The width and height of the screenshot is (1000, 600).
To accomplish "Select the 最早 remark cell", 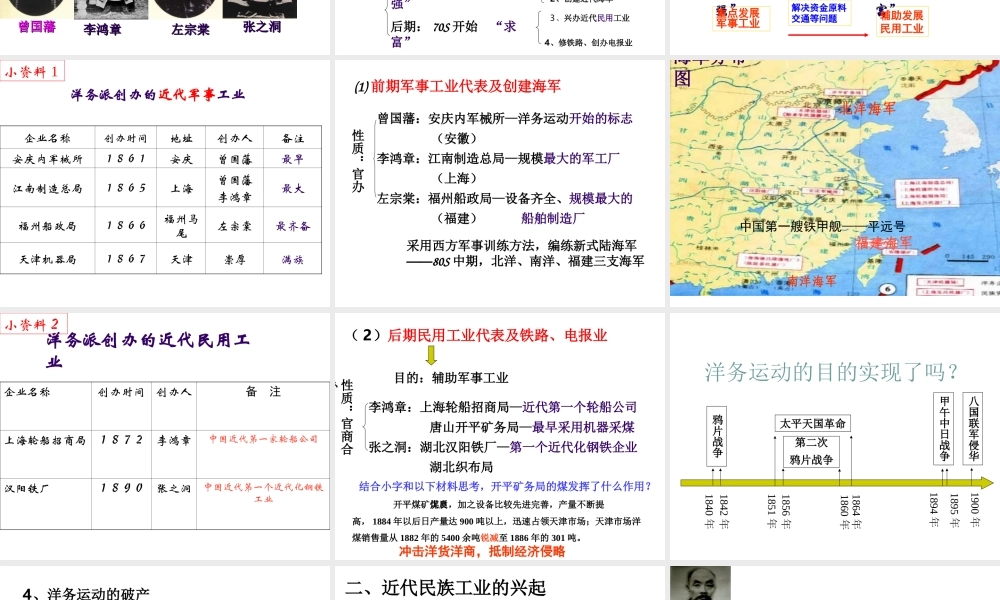I will coord(293,159).
